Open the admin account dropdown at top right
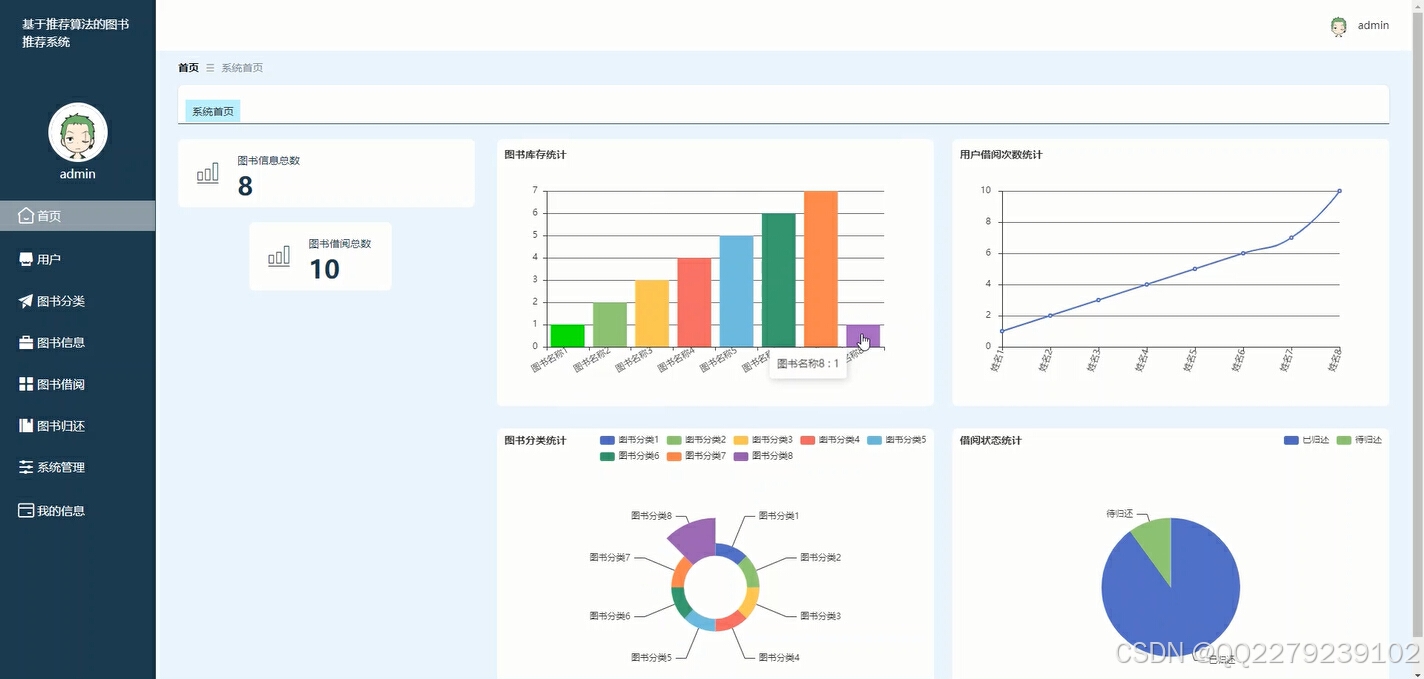This screenshot has width=1424, height=679. [x=1360, y=25]
